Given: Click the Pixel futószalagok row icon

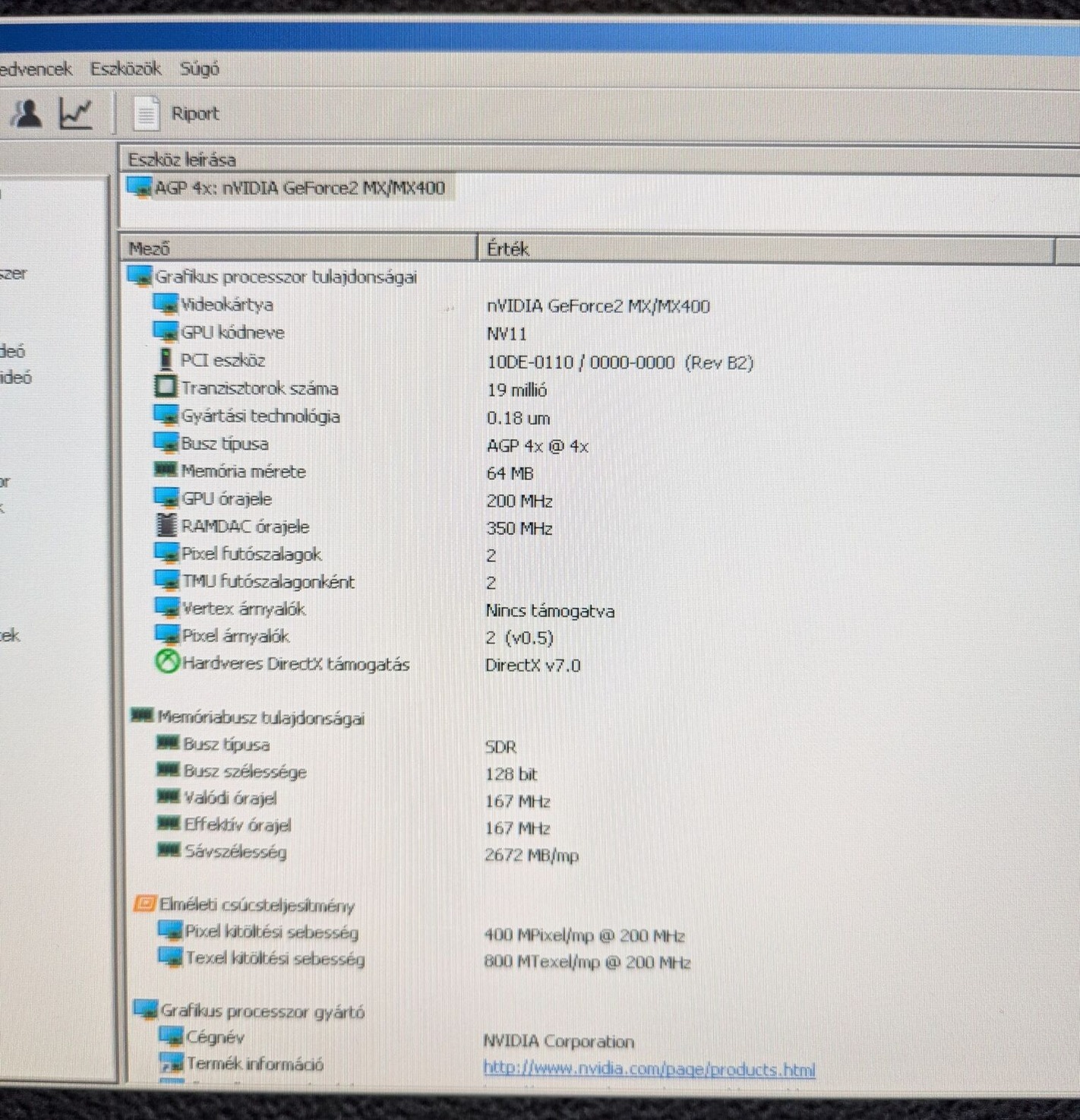Looking at the screenshot, I should point(166,553).
